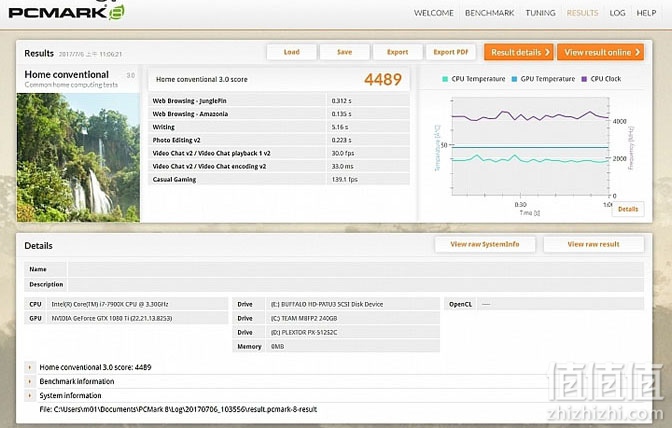The image size is (672, 428).
Task: Toggle the CPU Clock legend swatch
Action: pyautogui.click(x=584, y=79)
